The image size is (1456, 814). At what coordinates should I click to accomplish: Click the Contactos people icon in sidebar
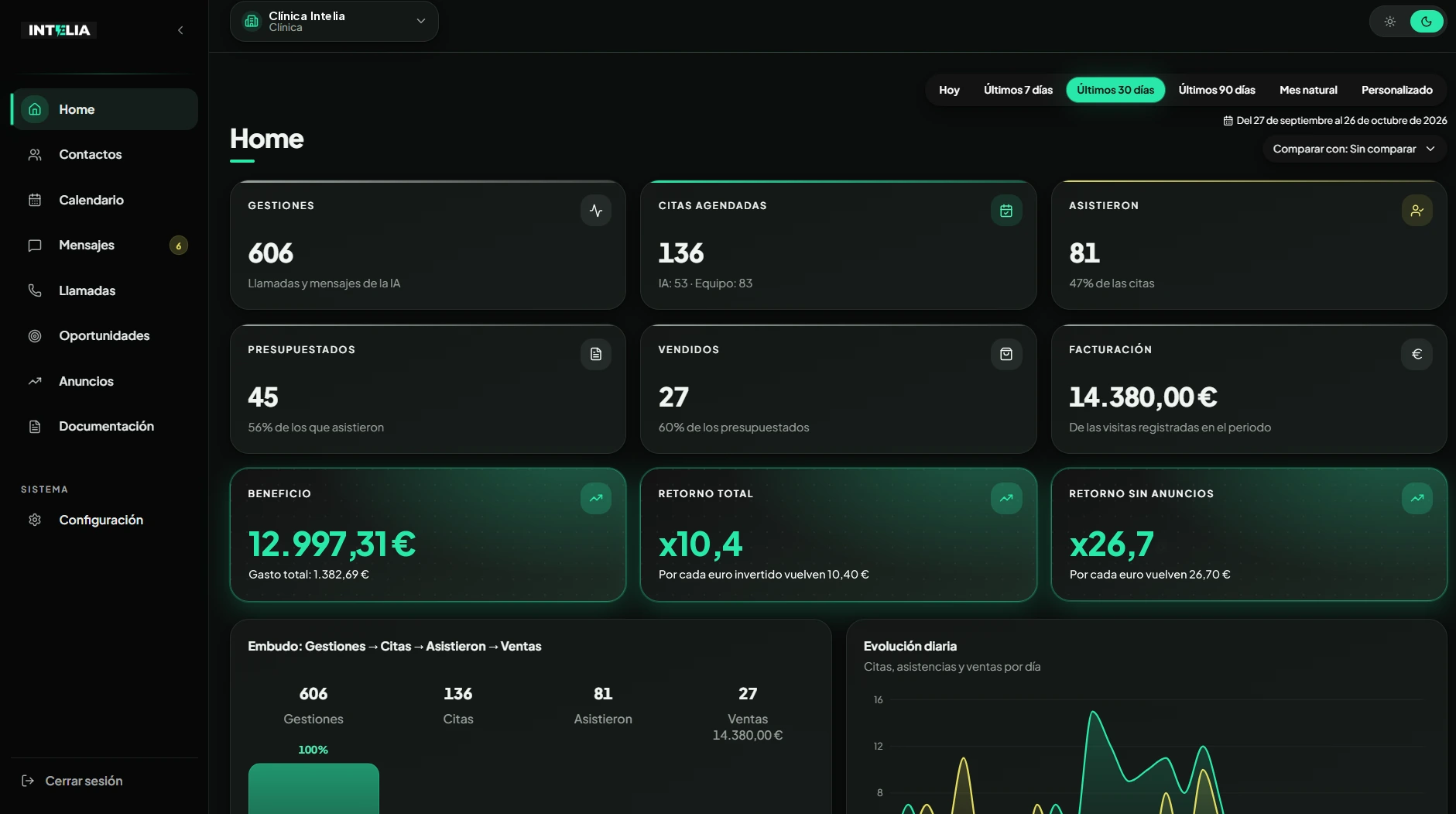pos(35,155)
